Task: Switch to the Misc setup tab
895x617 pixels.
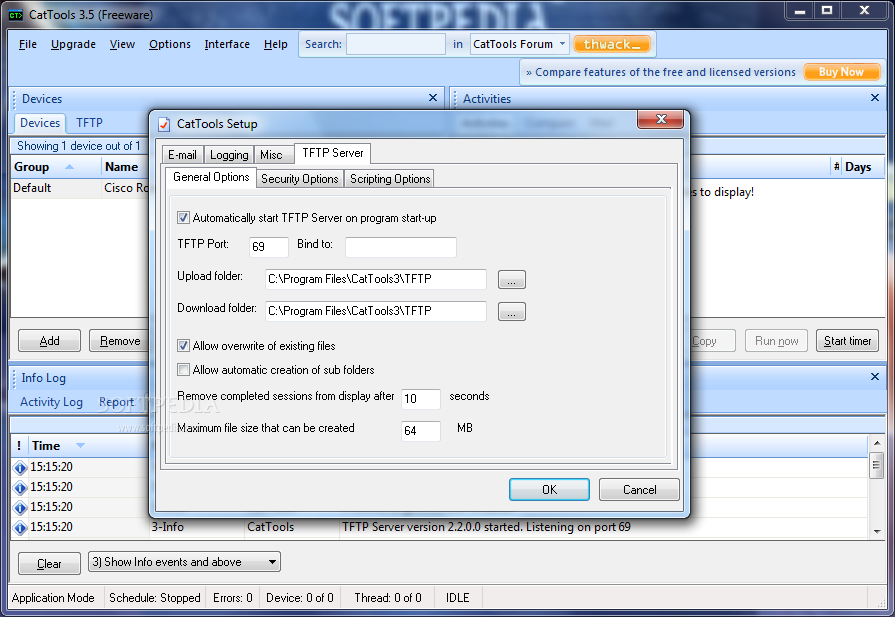Action: pos(271,155)
